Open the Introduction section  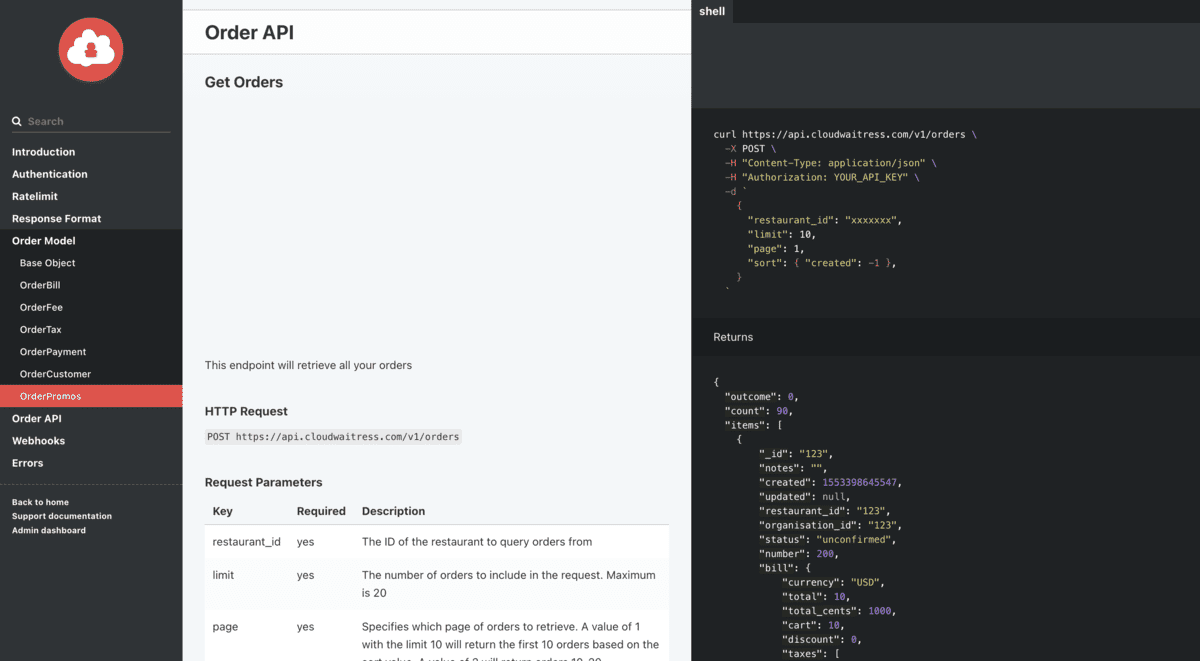(x=43, y=152)
